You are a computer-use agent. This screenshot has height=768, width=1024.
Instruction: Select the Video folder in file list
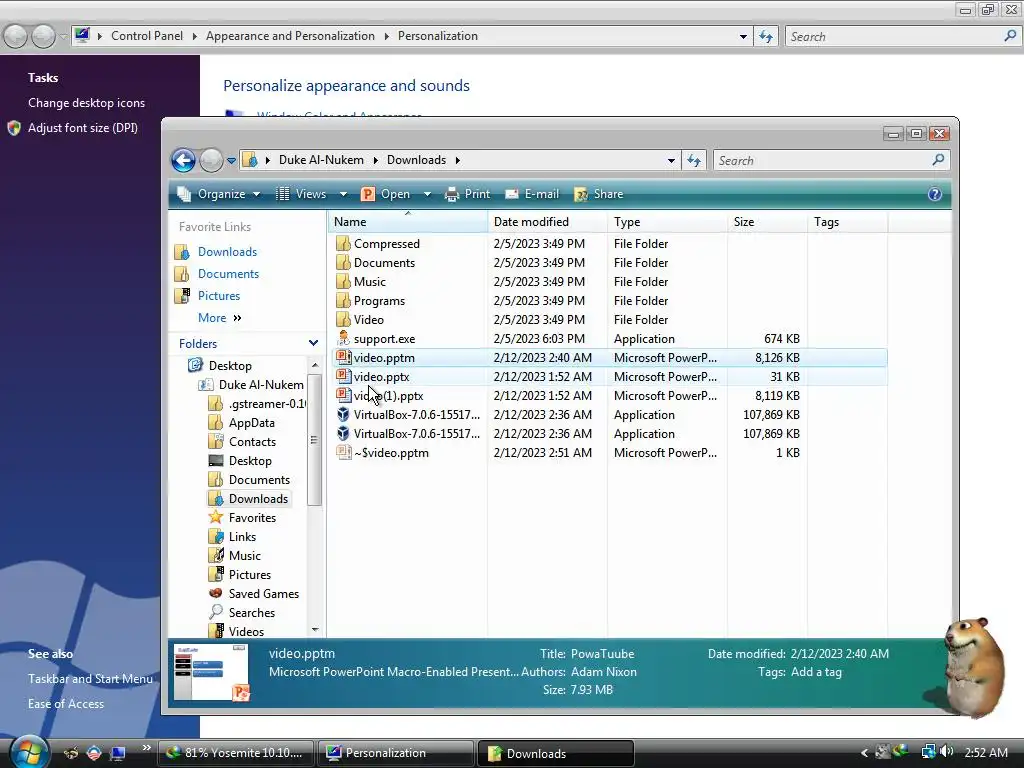point(369,319)
